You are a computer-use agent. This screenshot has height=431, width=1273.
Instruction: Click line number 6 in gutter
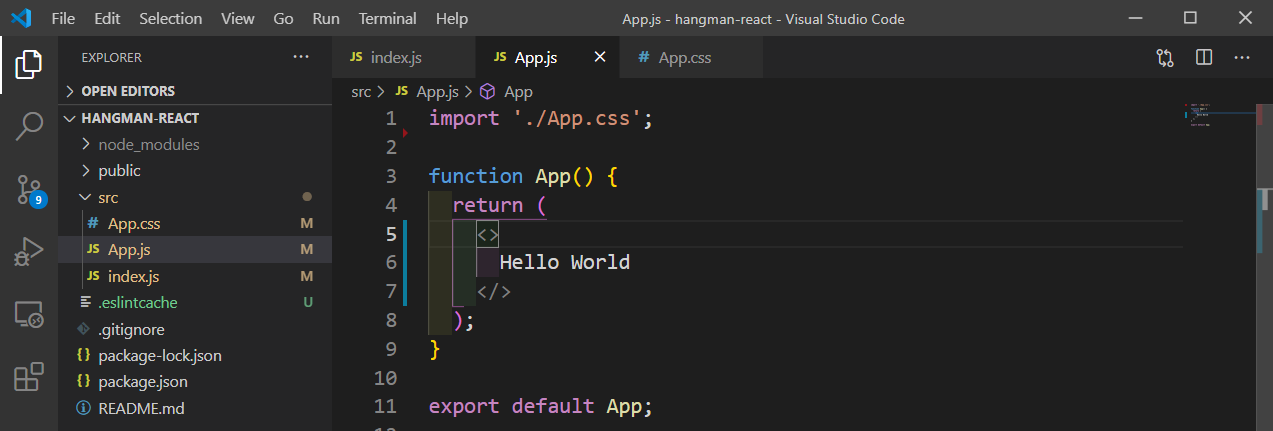coord(391,262)
